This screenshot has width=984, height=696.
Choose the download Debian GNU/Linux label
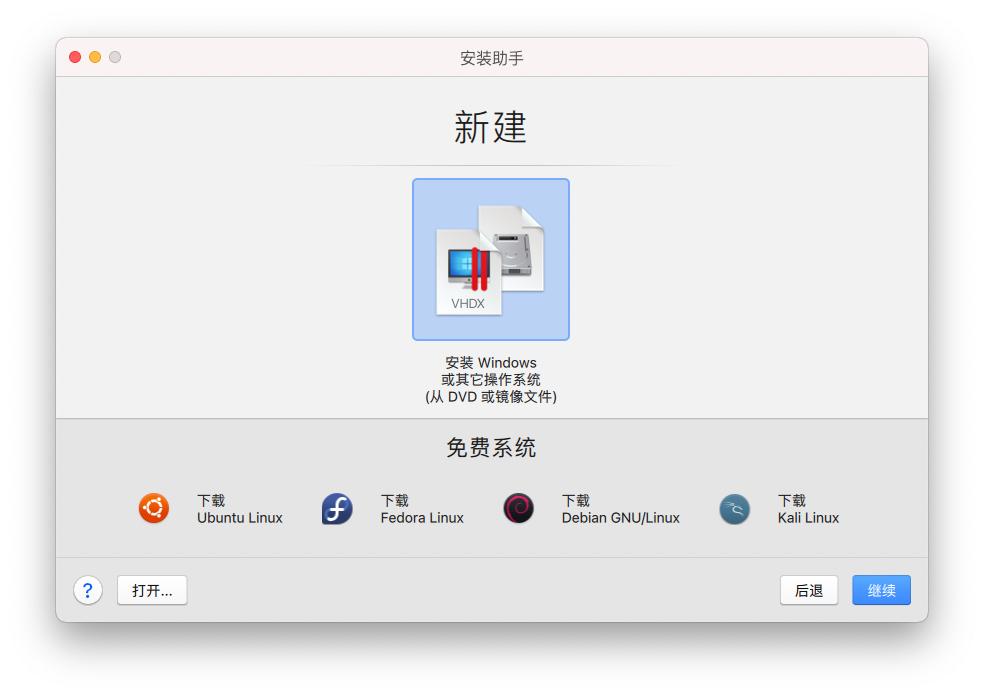[621, 509]
